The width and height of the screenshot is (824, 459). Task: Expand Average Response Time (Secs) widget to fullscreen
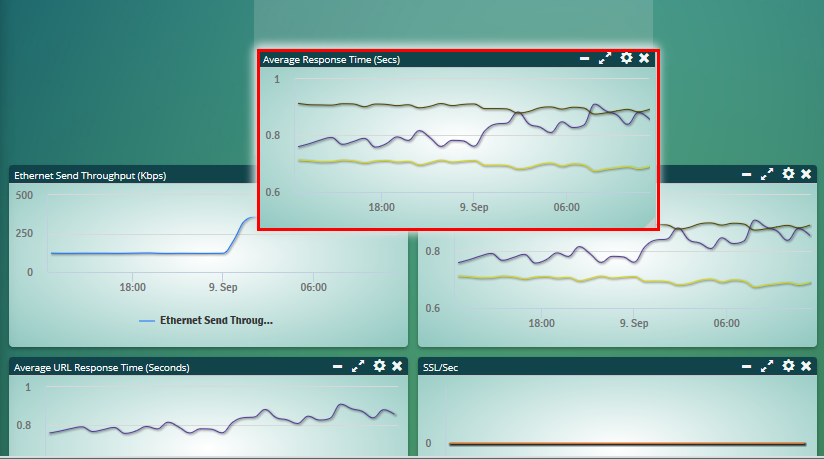pos(605,58)
